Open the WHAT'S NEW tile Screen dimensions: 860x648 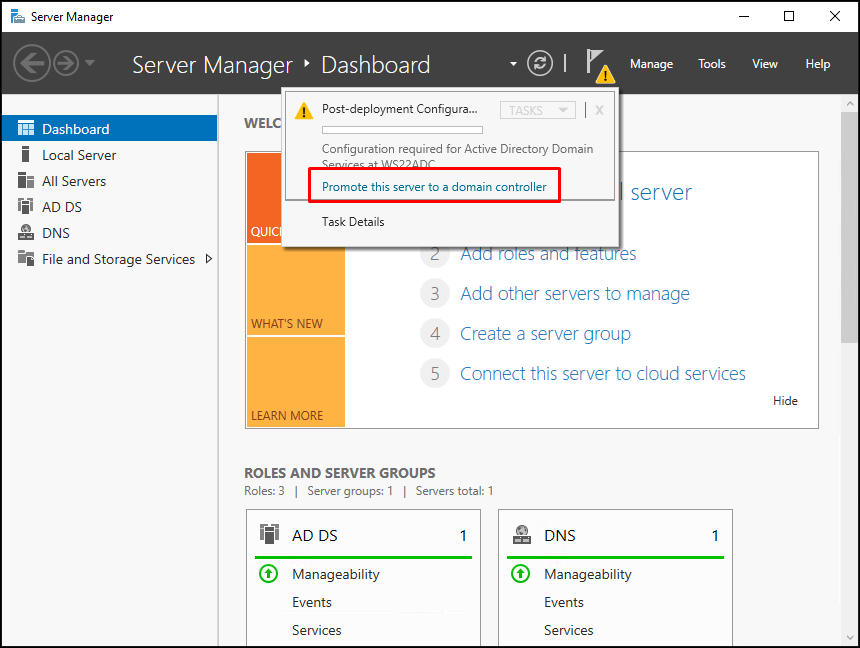296,290
